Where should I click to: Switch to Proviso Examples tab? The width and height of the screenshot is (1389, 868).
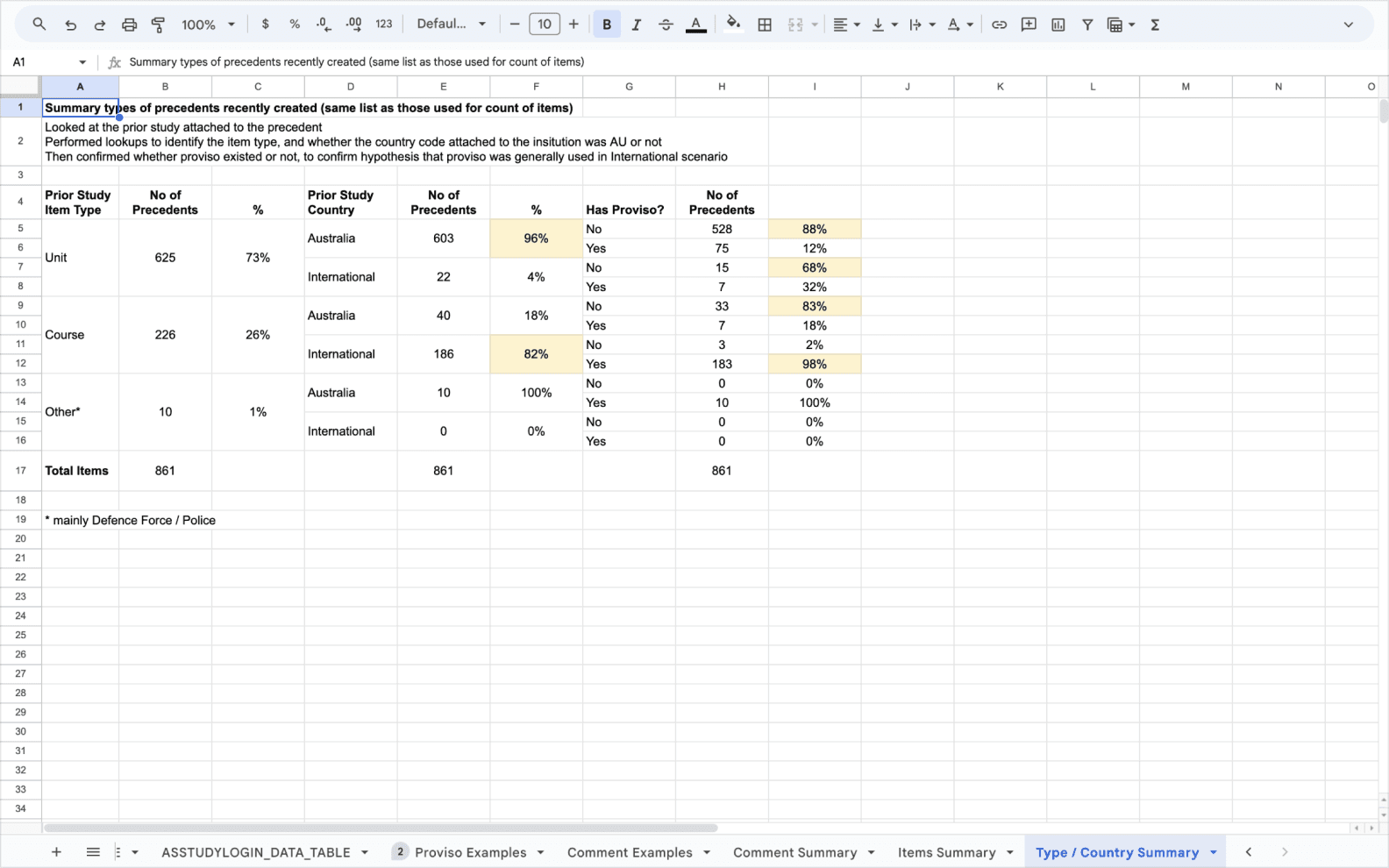471,852
